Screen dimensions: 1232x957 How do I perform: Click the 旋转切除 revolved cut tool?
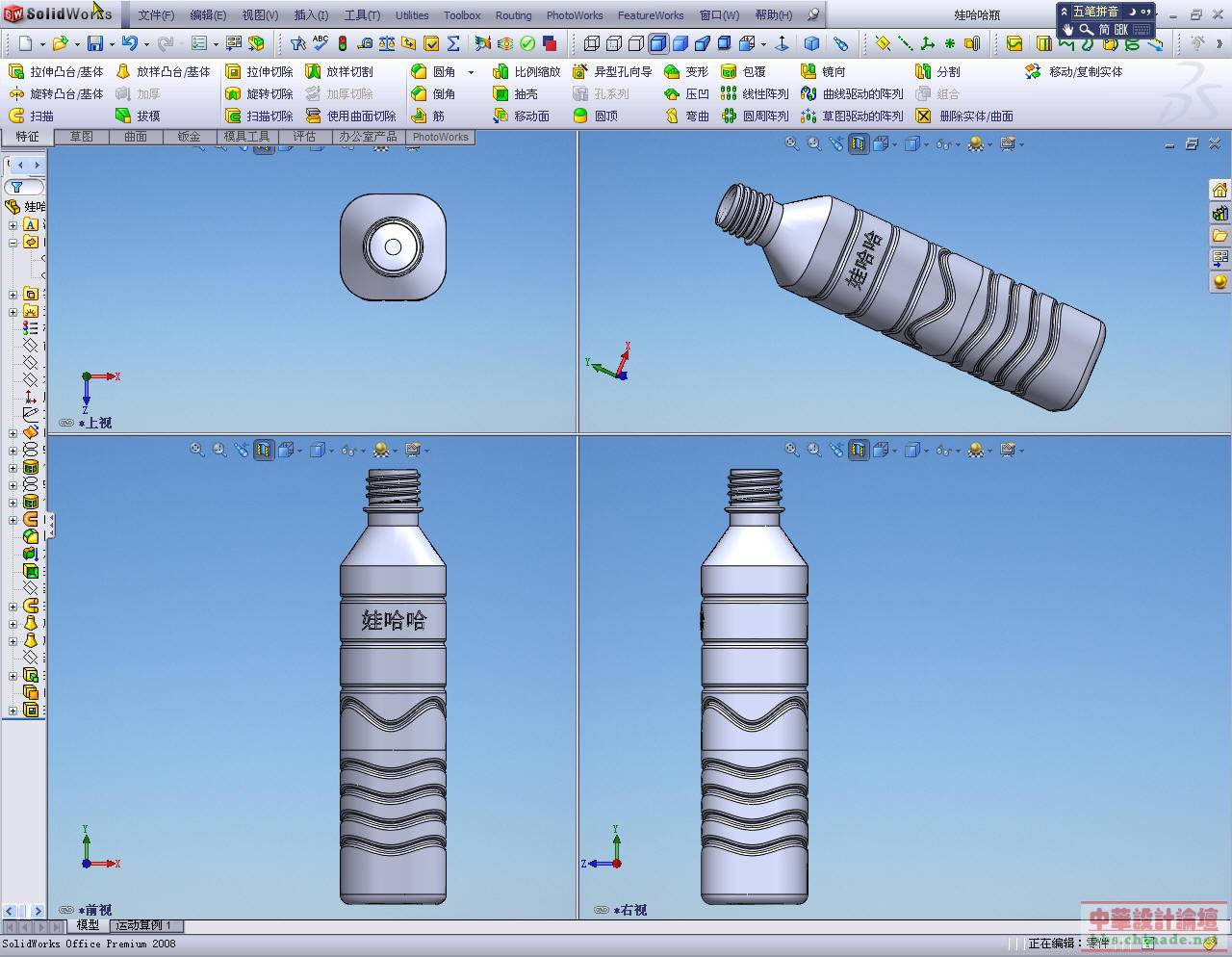pos(259,93)
